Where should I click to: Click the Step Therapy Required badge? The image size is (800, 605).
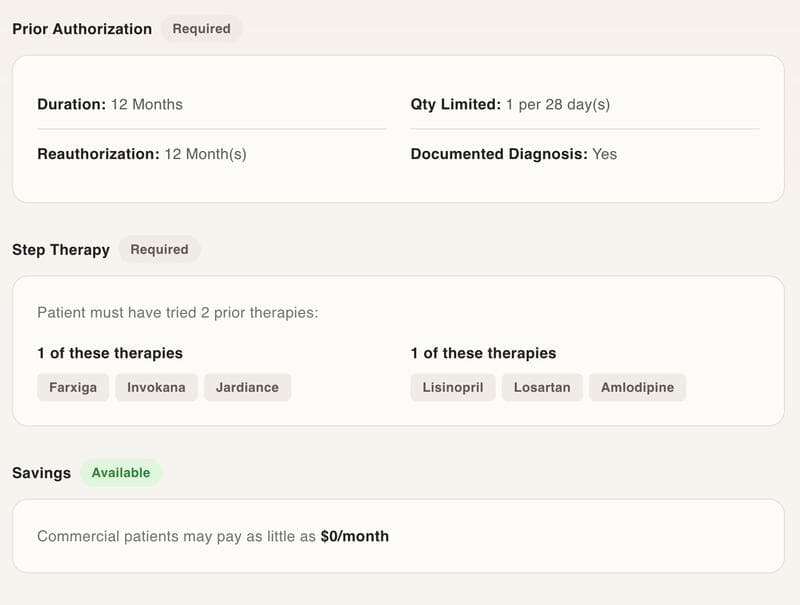coord(159,249)
